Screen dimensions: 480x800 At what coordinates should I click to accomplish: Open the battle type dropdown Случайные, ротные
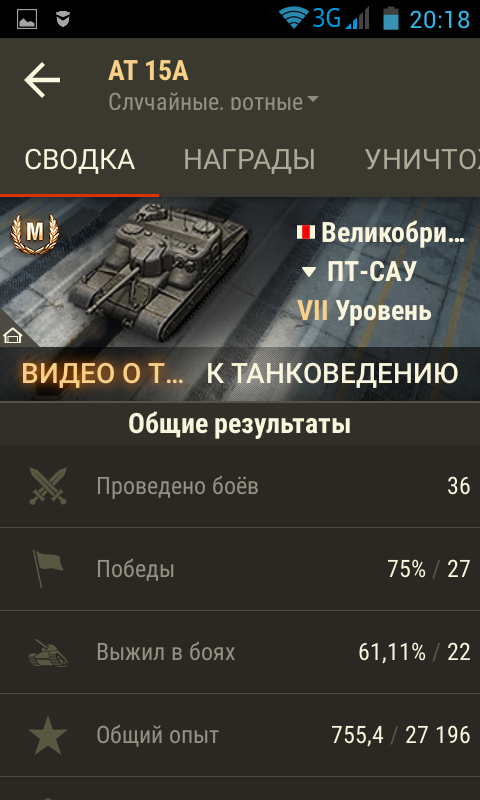point(213,103)
